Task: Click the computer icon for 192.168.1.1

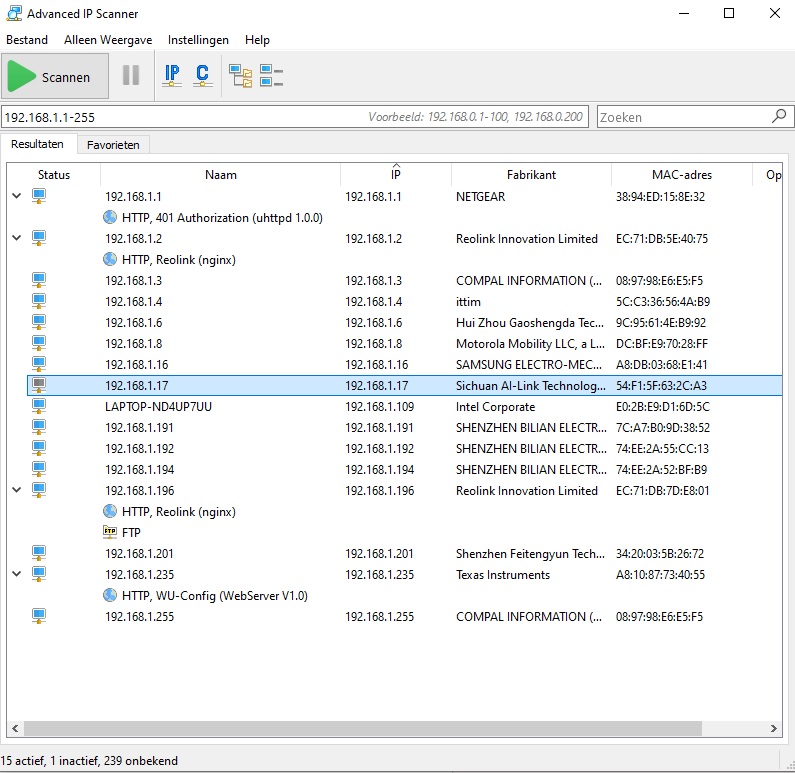Action: [39, 196]
